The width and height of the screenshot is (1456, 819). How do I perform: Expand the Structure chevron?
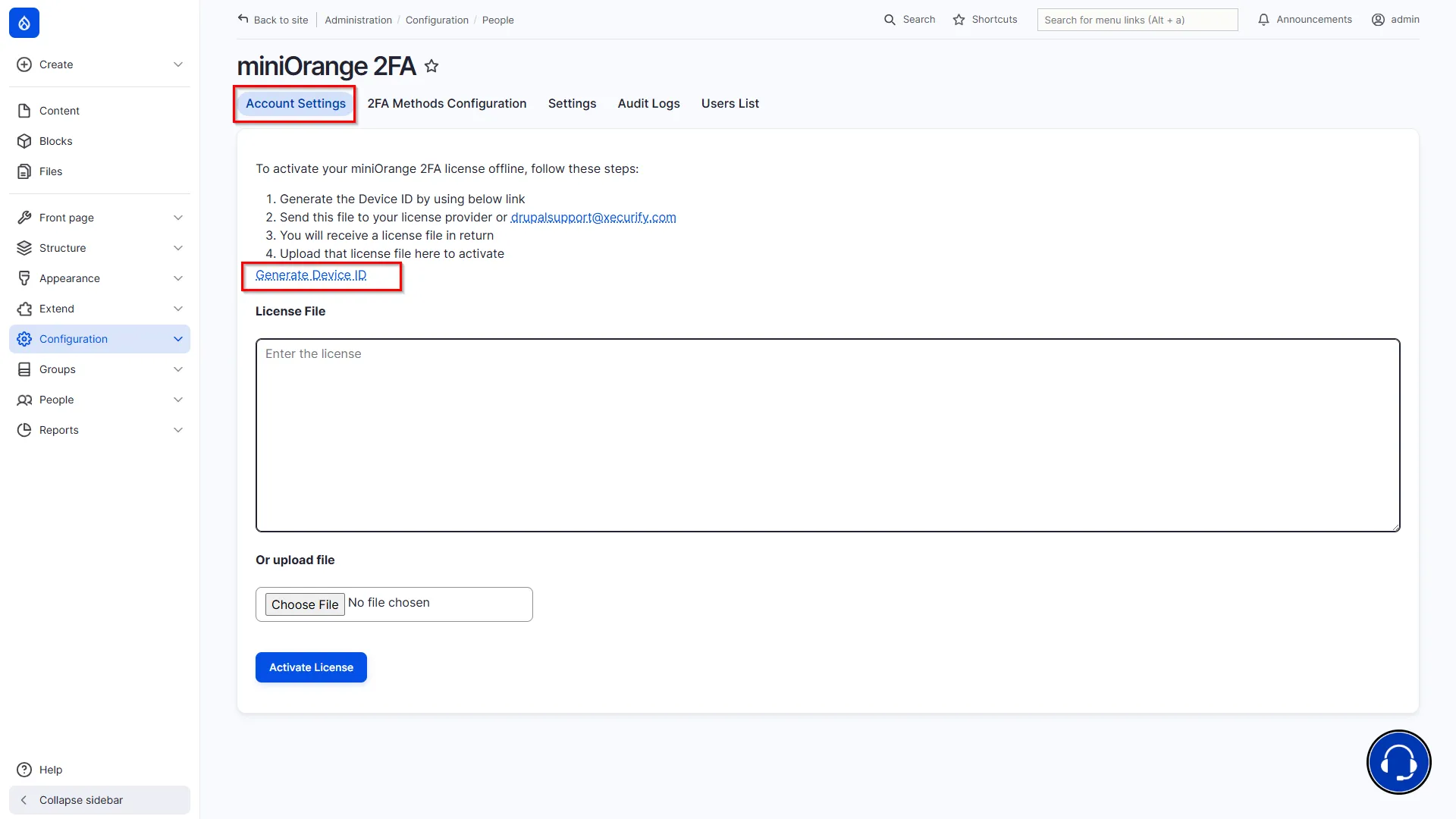[178, 248]
